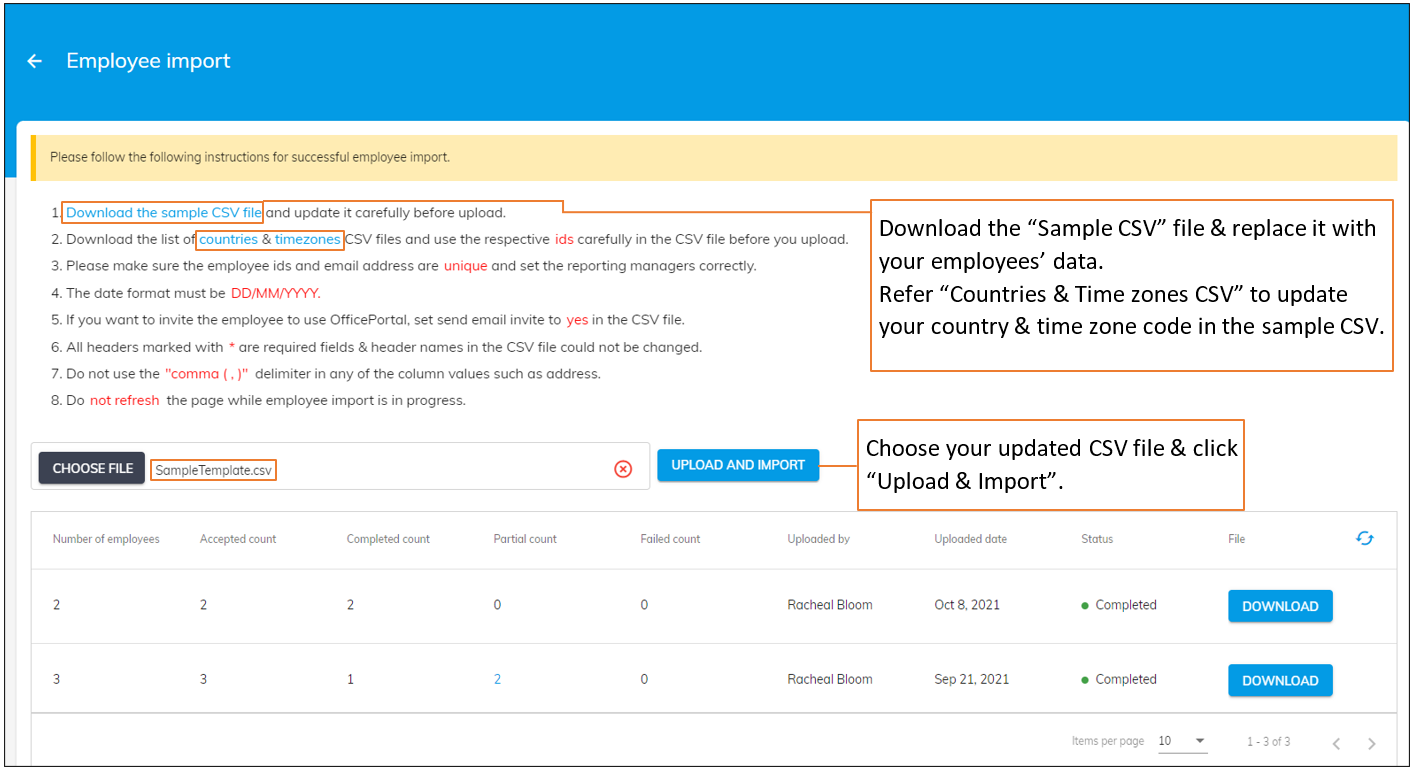Image resolution: width=1415 pixels, height=771 pixels.
Task: Go to the next page of results
Action: (x=1371, y=742)
